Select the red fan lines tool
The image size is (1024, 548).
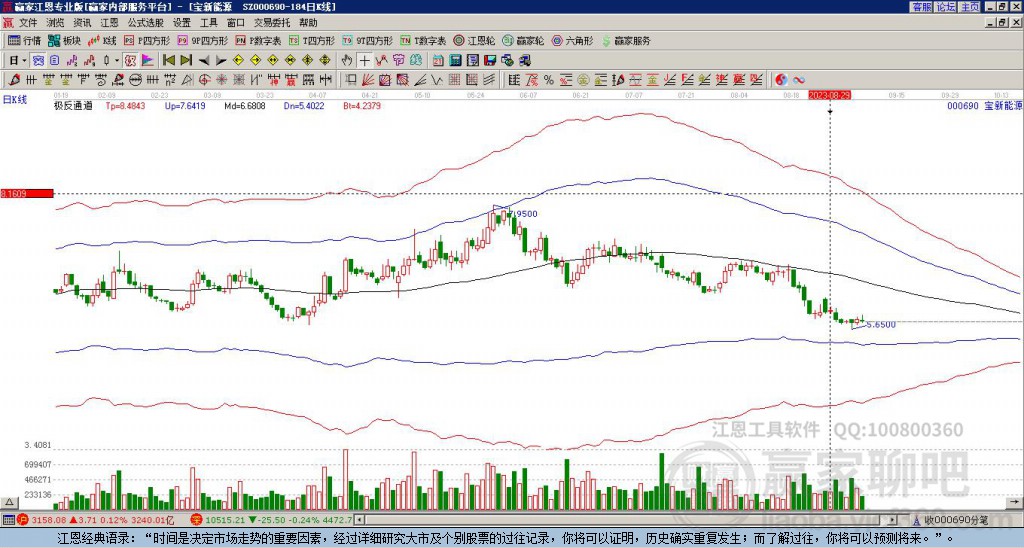click(368, 80)
